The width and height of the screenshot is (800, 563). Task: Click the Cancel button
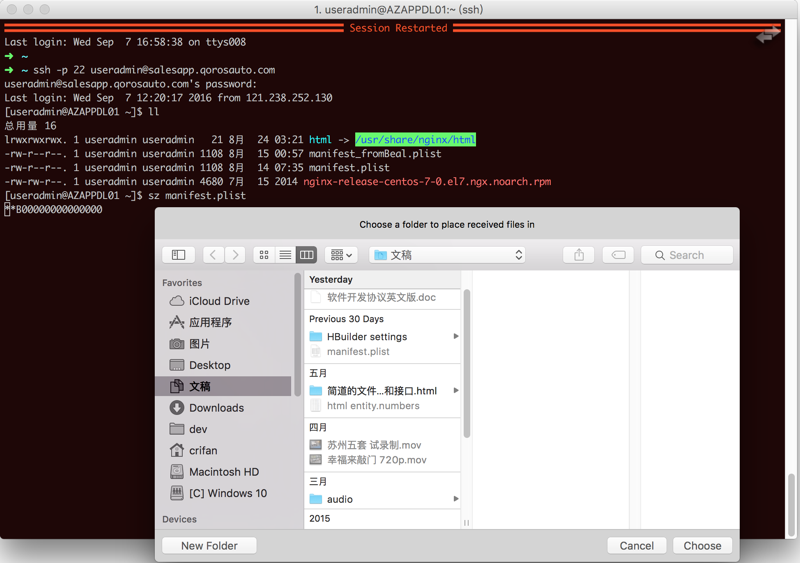(x=637, y=546)
